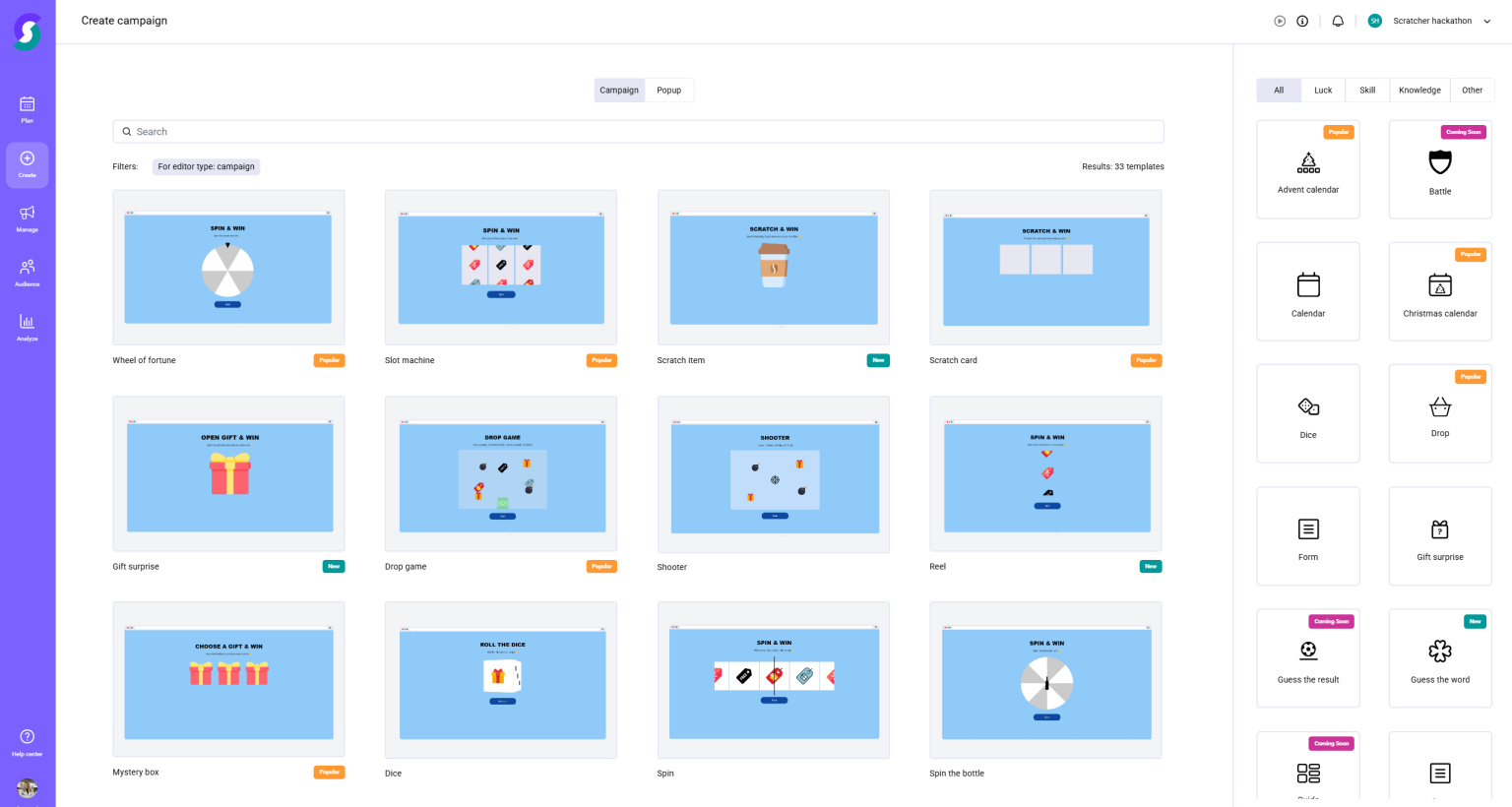Click the Scratcher logo in the top left corner
Screen dimensions: 1512x807
(27, 31)
